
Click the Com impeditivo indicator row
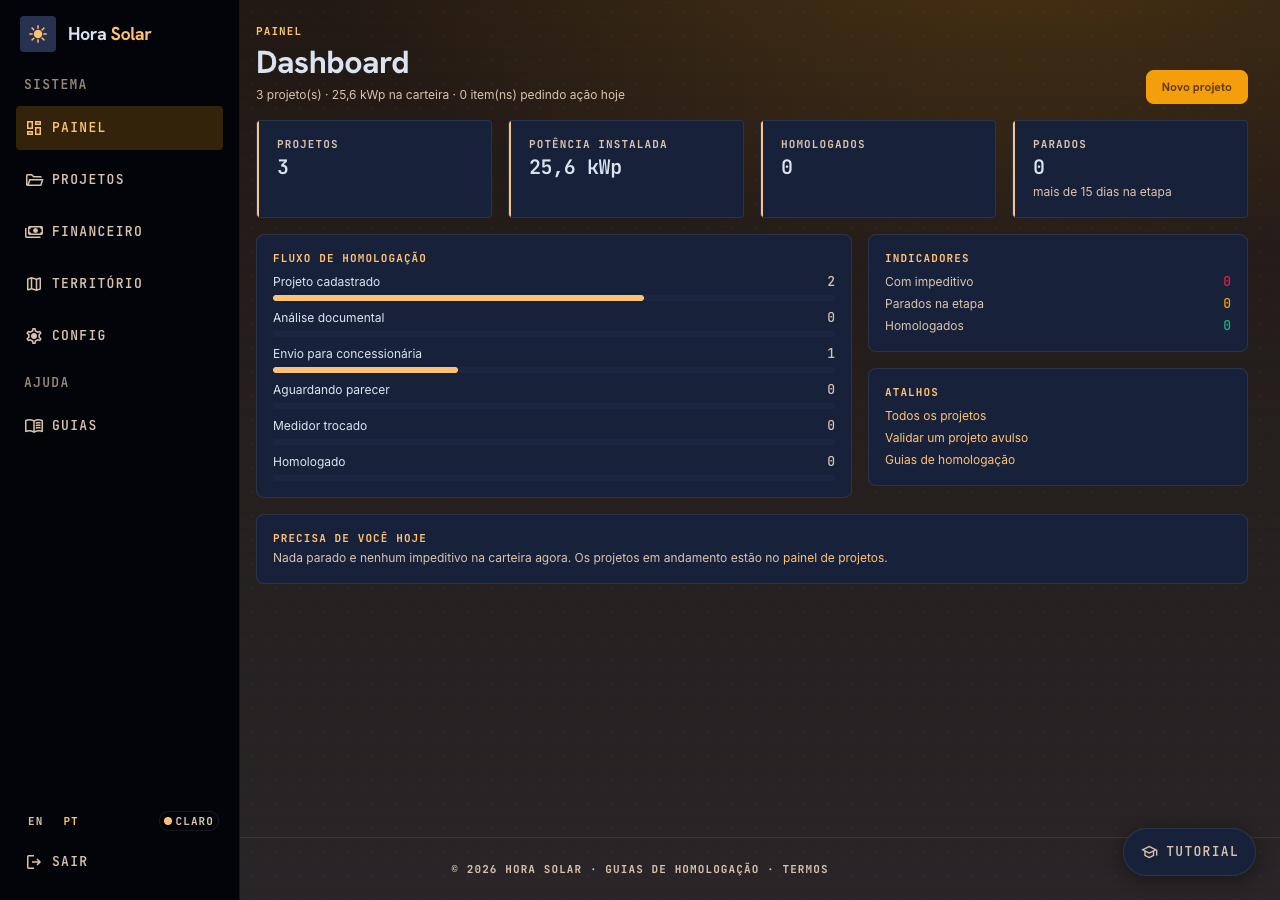tap(1058, 282)
